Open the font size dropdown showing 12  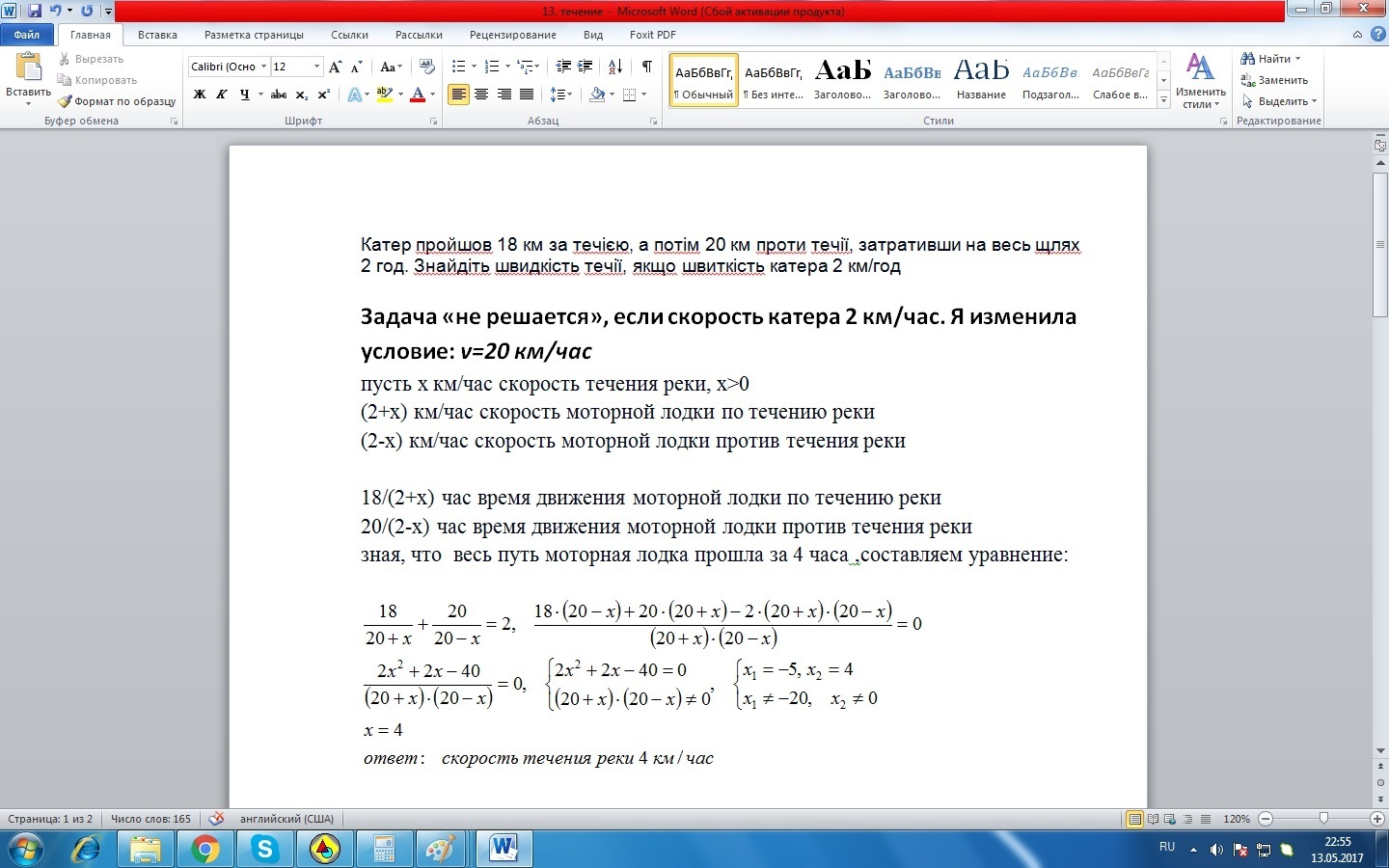[316, 67]
